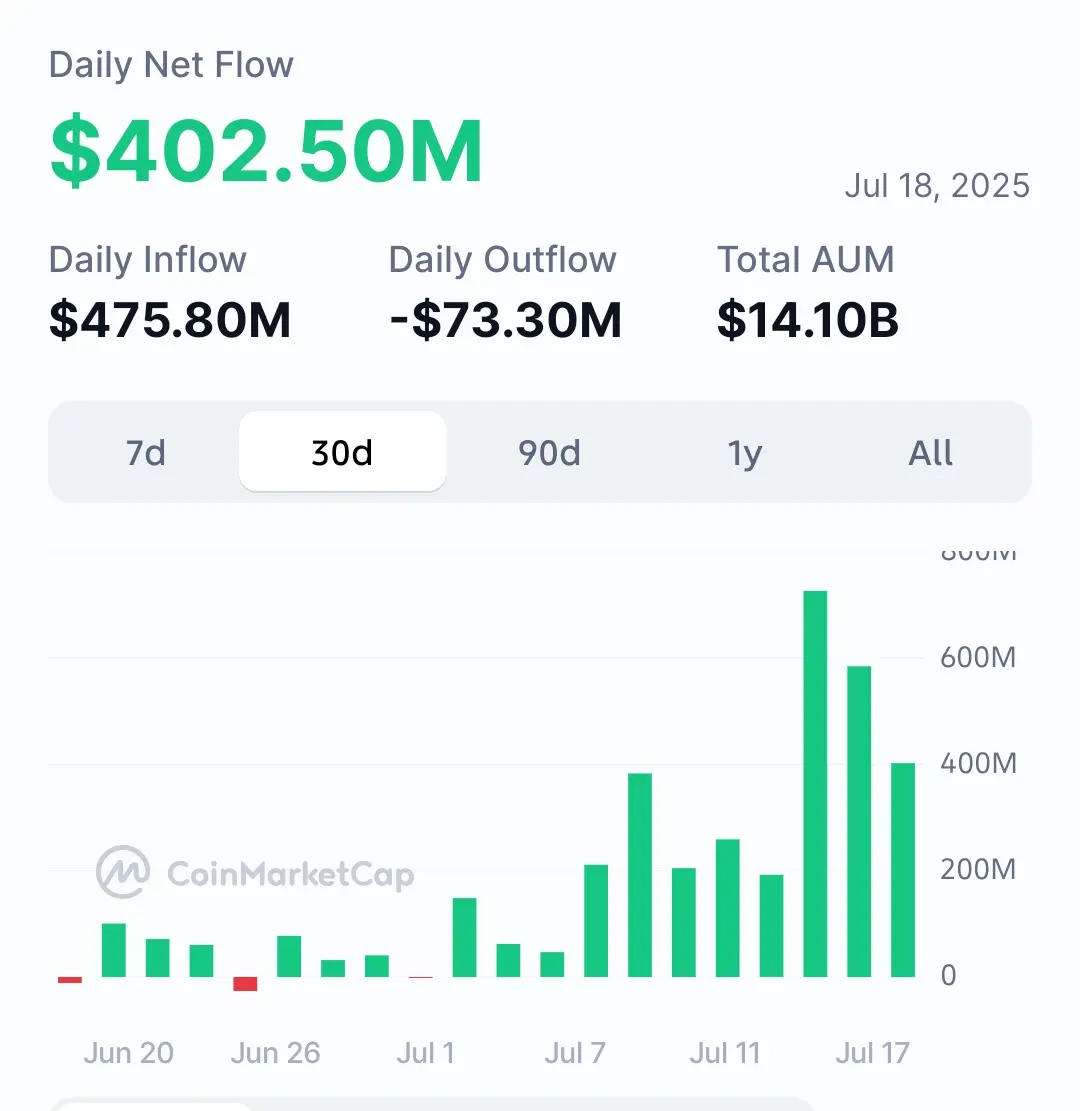
Task: Switch to the 90d time range
Action: (549, 452)
